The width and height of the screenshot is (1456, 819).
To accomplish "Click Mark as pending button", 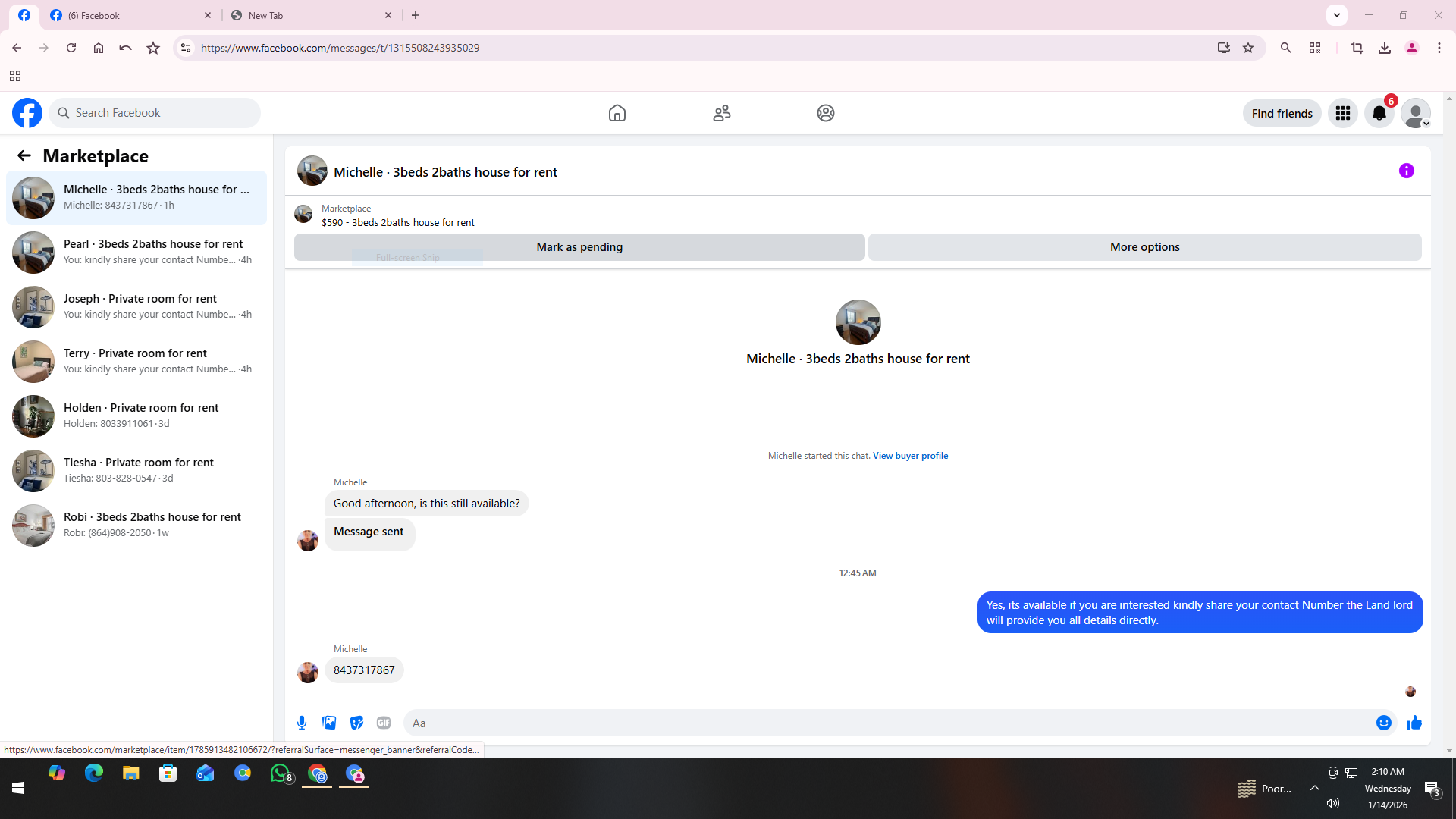I will click(579, 247).
